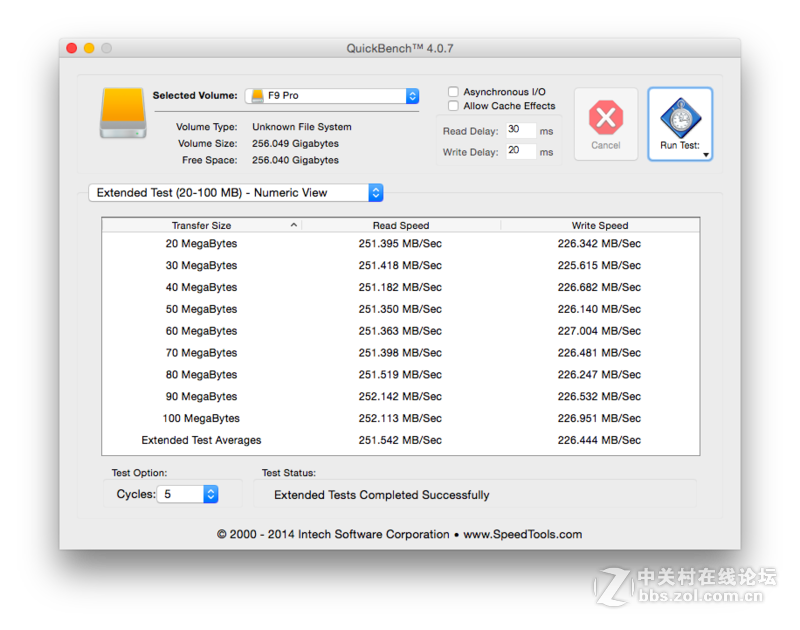Enable the Asynchronous I/O checkbox
Image resolution: width=800 pixels, height=630 pixels.
[453, 90]
